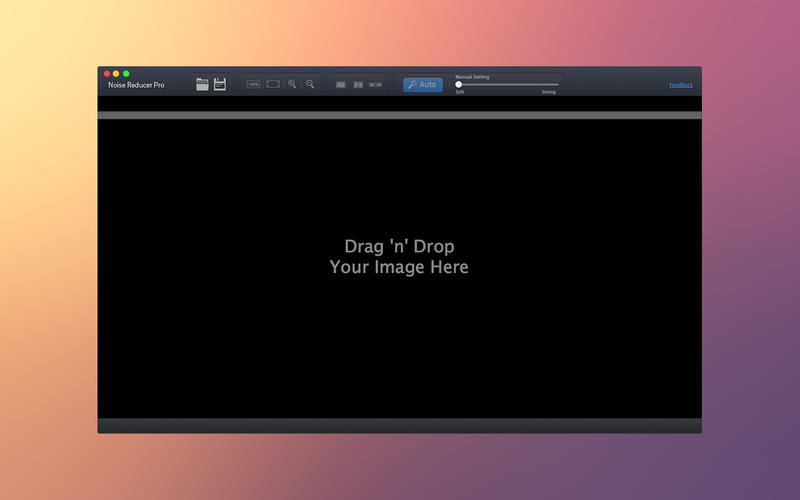The image size is (800, 500).
Task: Set slider to the Strong end
Action: point(557,84)
